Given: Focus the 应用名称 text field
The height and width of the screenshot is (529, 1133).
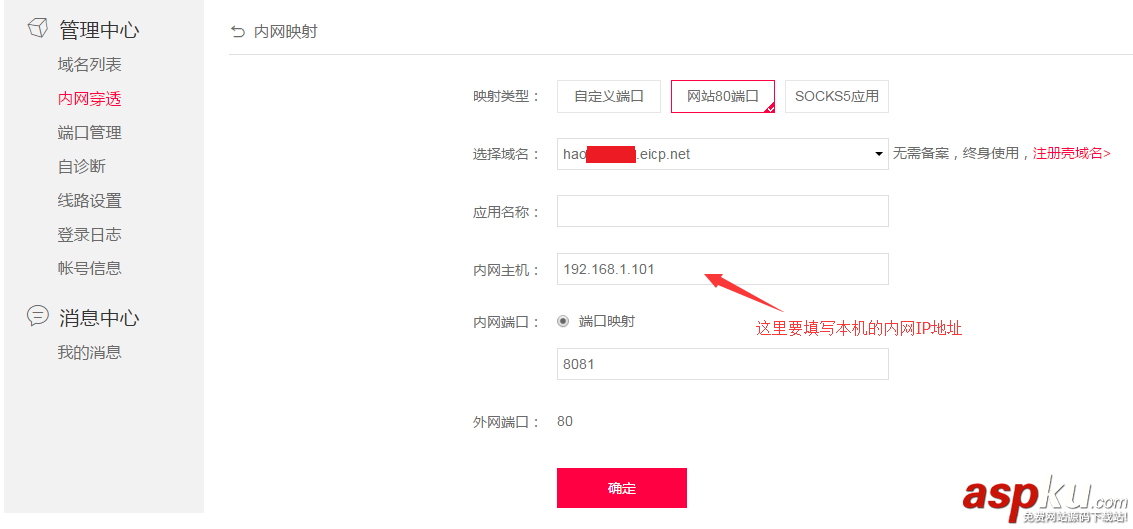Looking at the screenshot, I should pyautogui.click(x=722, y=211).
